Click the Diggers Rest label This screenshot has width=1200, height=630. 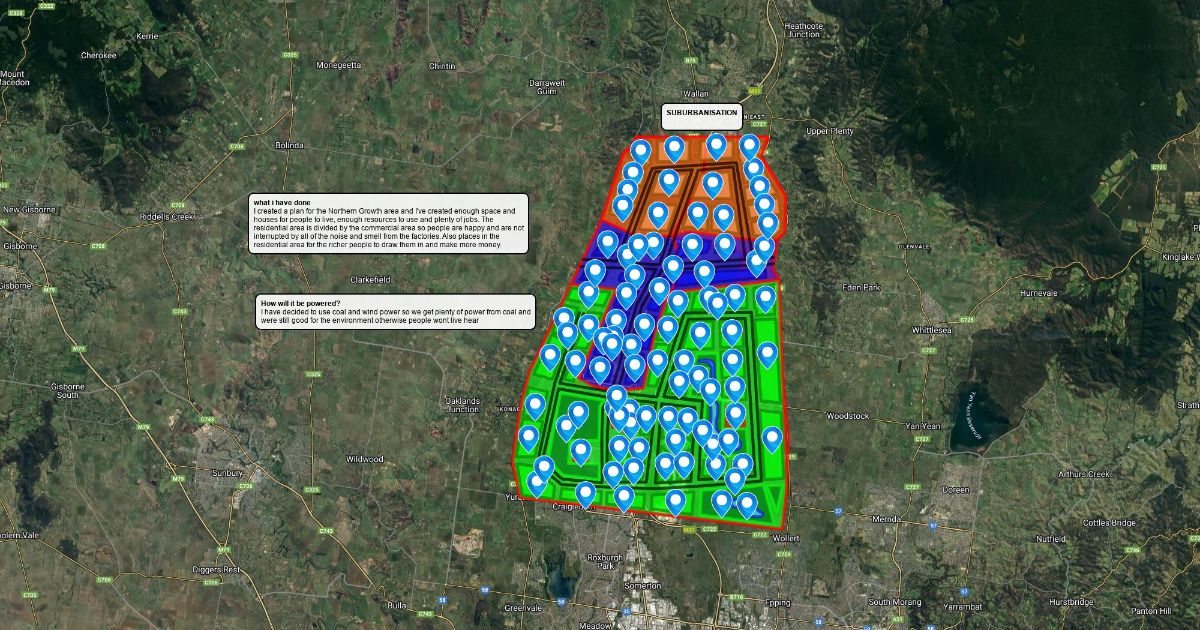click(x=218, y=570)
